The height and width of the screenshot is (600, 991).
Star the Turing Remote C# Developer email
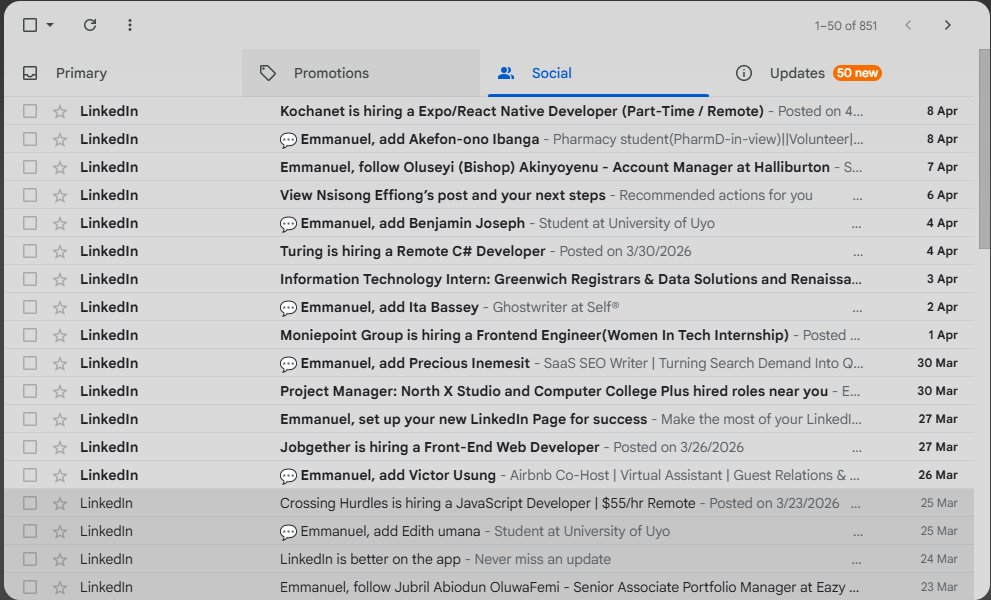click(60, 251)
